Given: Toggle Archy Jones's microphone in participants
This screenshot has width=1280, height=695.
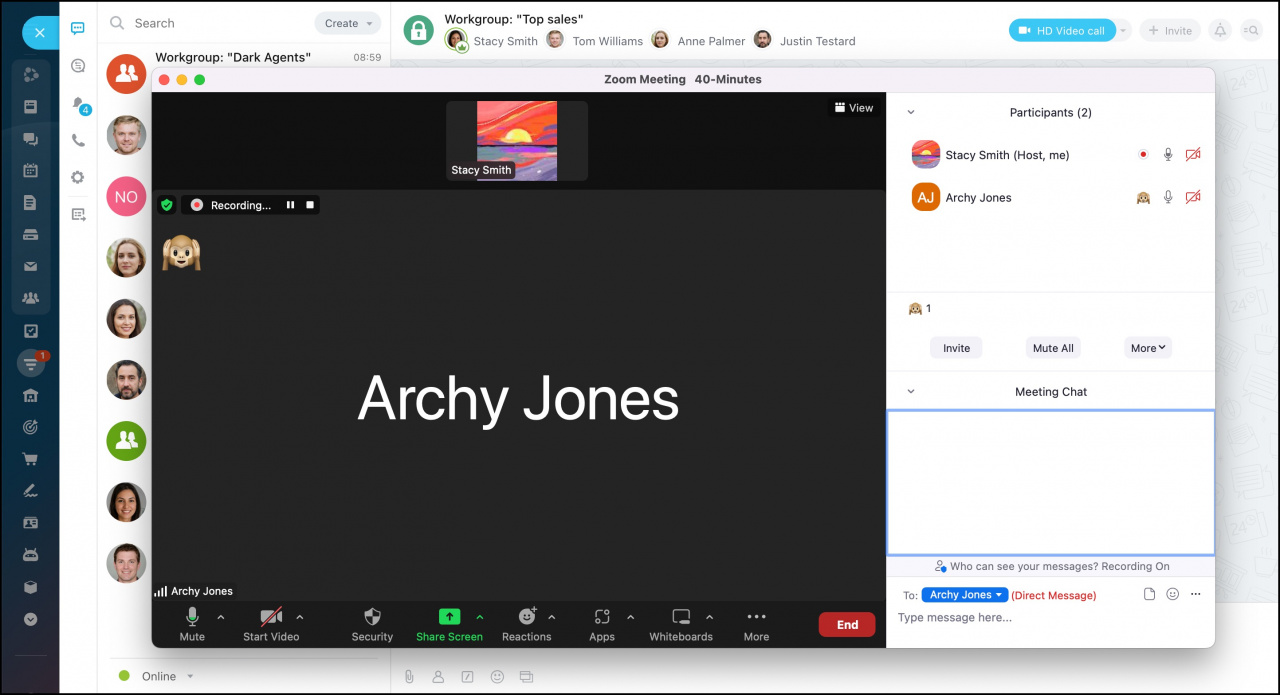Looking at the screenshot, I should click(x=1168, y=198).
